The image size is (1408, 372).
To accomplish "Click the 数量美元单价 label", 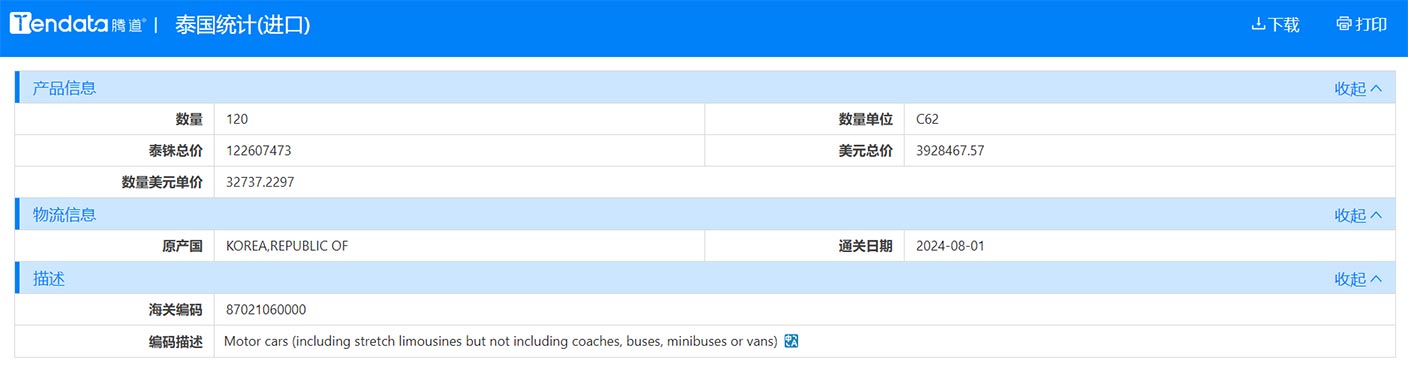I will [x=162, y=183].
